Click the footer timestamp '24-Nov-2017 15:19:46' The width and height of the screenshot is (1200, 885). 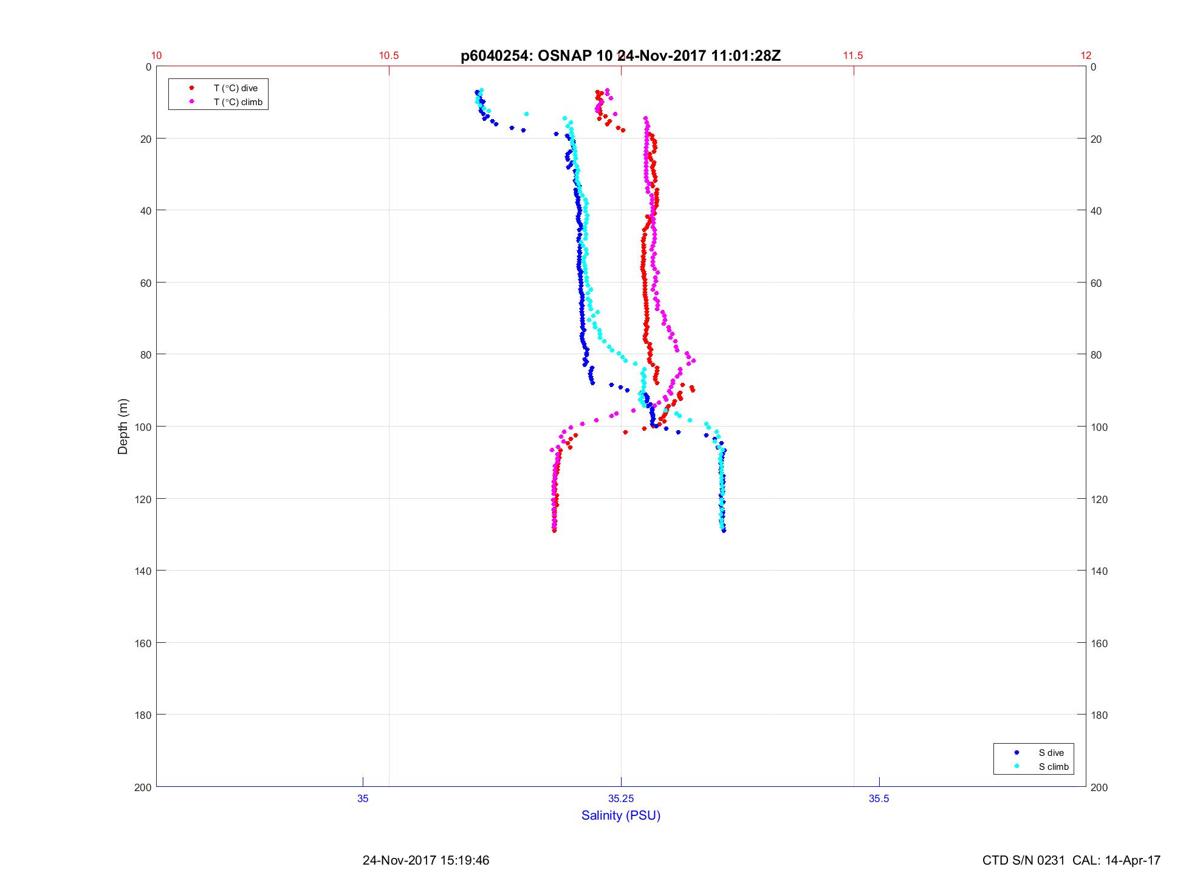(426, 860)
